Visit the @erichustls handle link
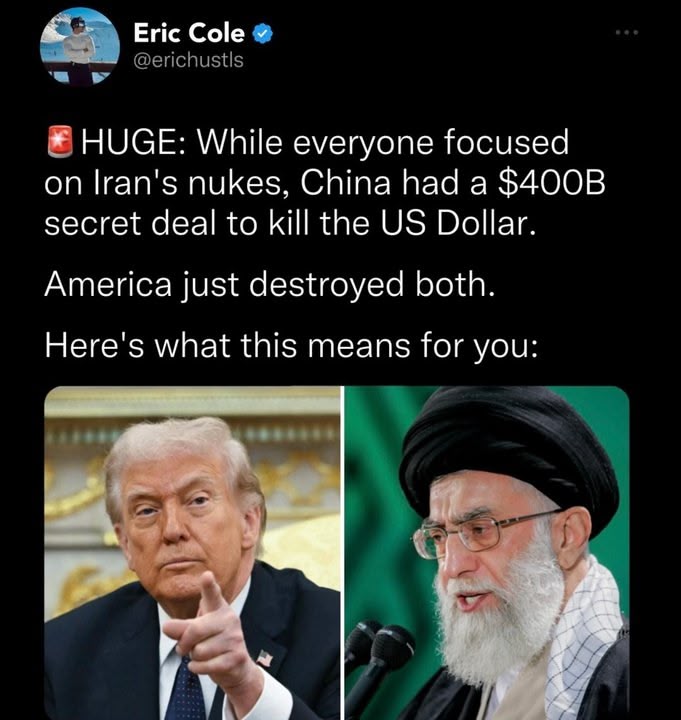681x720 pixels. [188, 60]
